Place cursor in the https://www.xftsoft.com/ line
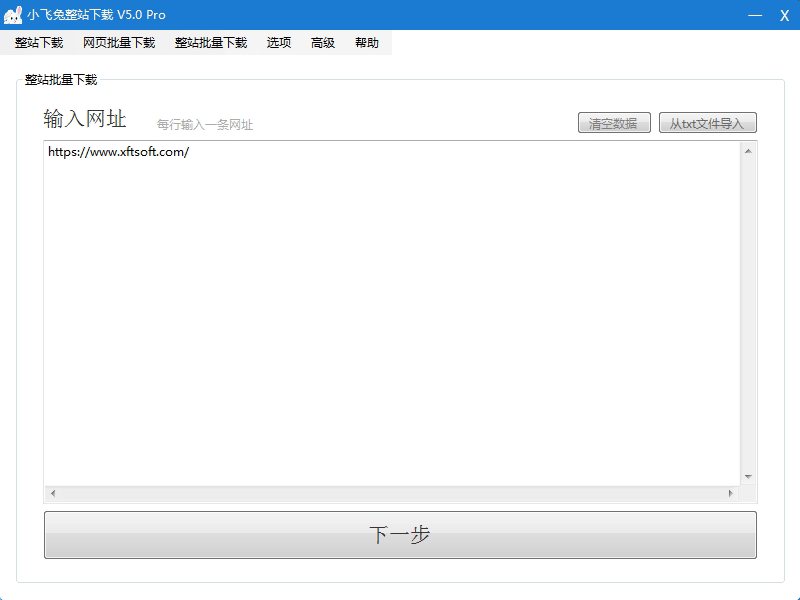 point(118,152)
